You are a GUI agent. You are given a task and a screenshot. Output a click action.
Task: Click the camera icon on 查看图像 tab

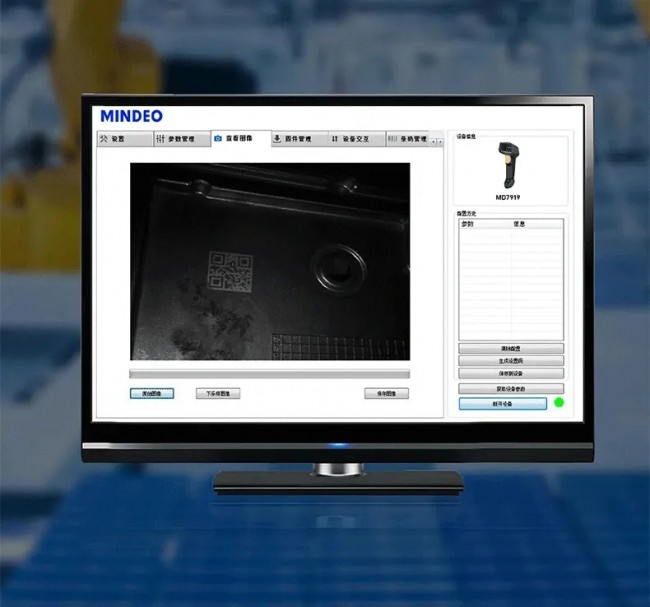218,138
